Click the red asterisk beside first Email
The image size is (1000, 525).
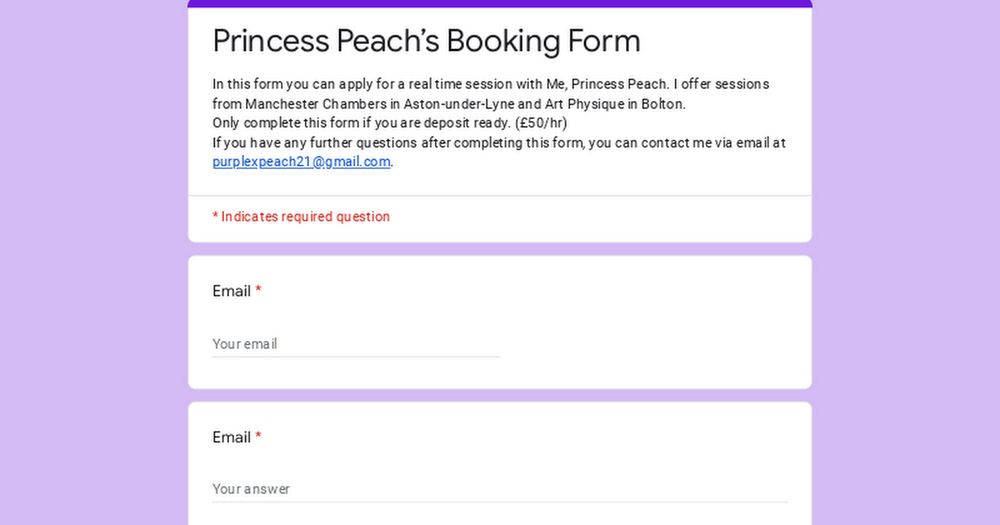tap(259, 291)
